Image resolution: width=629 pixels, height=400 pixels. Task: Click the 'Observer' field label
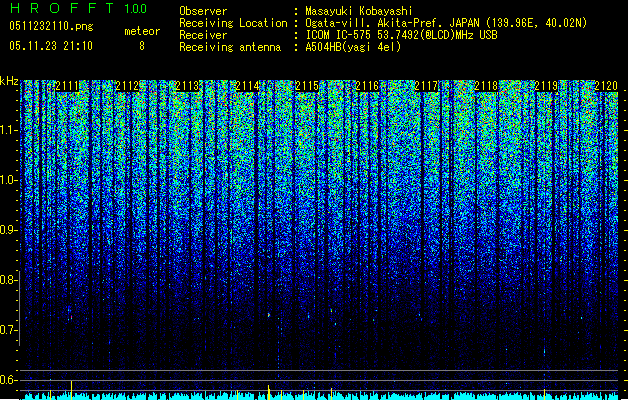coord(203,11)
